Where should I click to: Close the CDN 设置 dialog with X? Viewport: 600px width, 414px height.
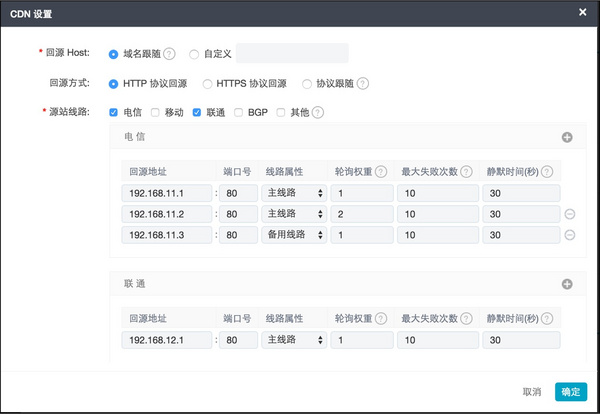point(582,12)
